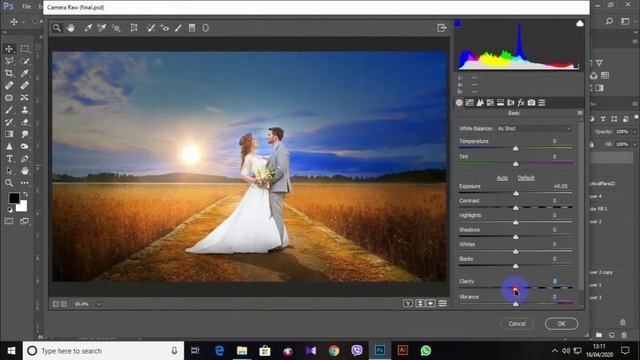Select the Adjustment Brush tool
The width and height of the screenshot is (640, 360).
pos(178,28)
